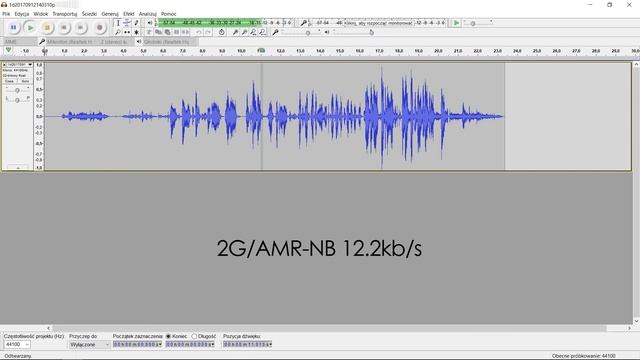Open the Pomoc menu

pyautogui.click(x=169, y=14)
